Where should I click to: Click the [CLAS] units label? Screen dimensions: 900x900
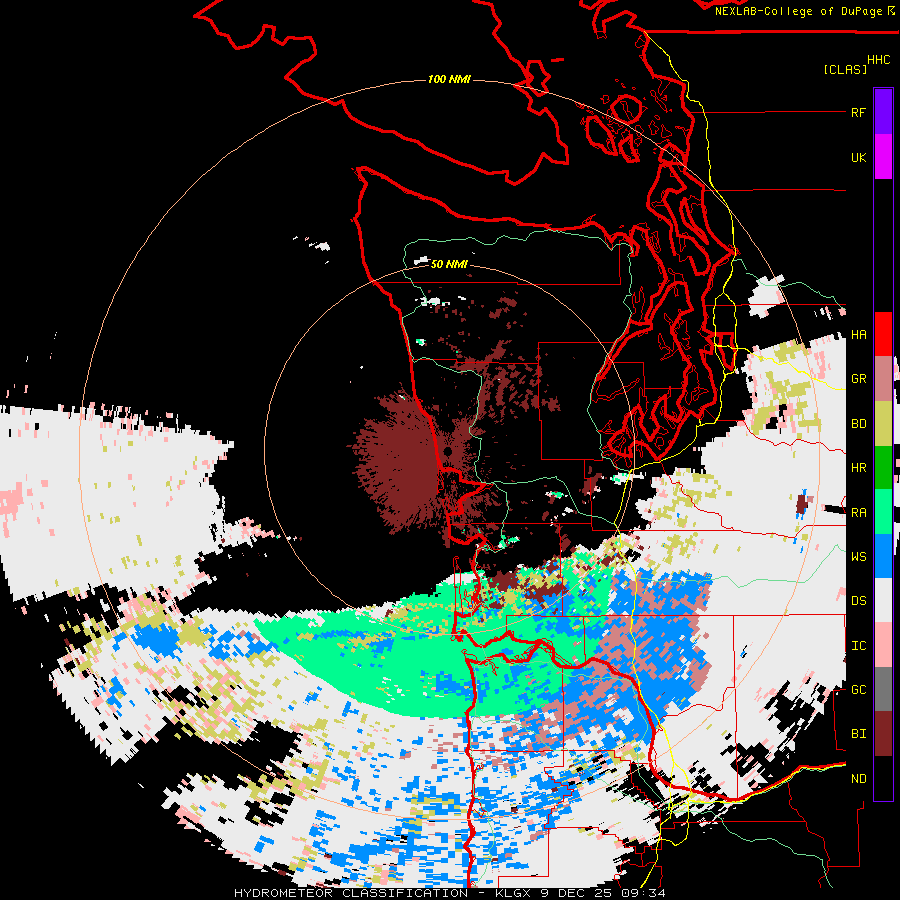pyautogui.click(x=845, y=70)
